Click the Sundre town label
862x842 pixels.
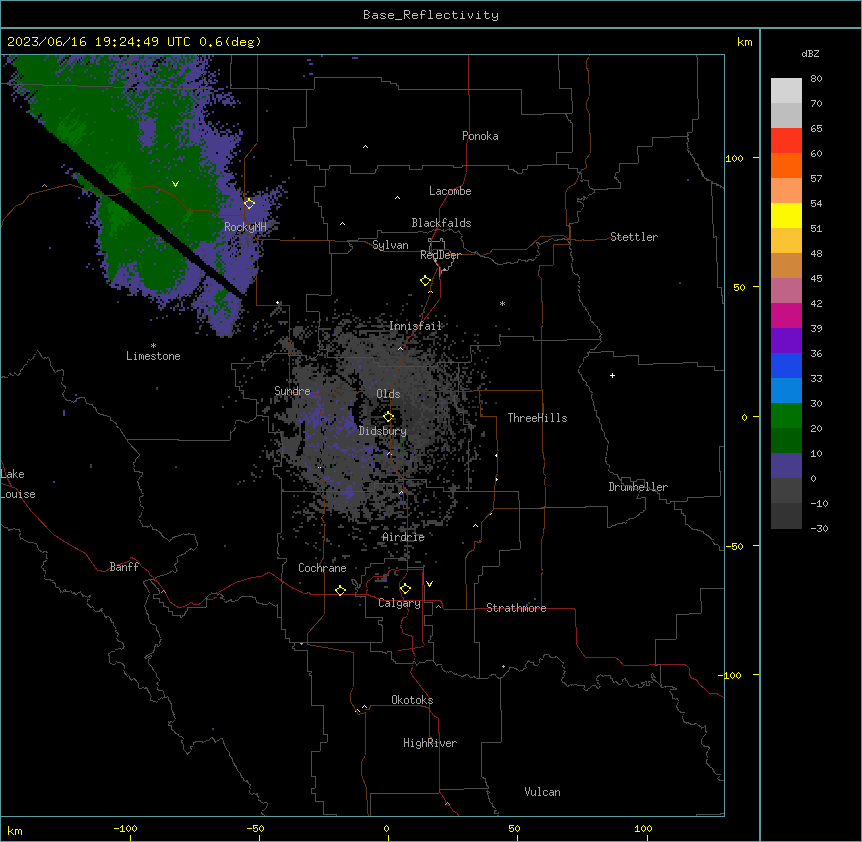(x=292, y=391)
